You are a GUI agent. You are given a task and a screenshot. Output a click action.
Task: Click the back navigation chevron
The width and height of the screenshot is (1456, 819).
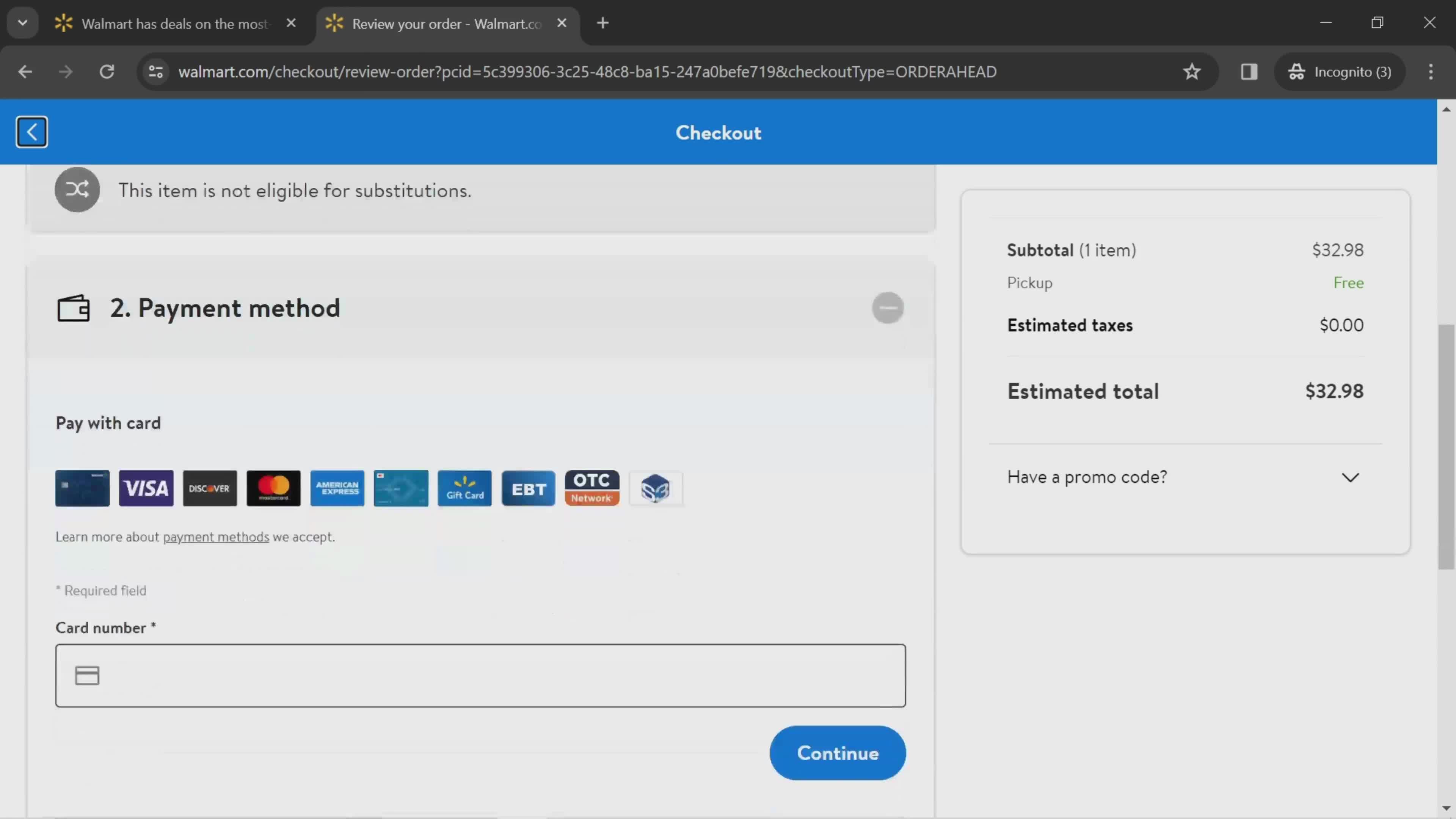pyautogui.click(x=31, y=131)
